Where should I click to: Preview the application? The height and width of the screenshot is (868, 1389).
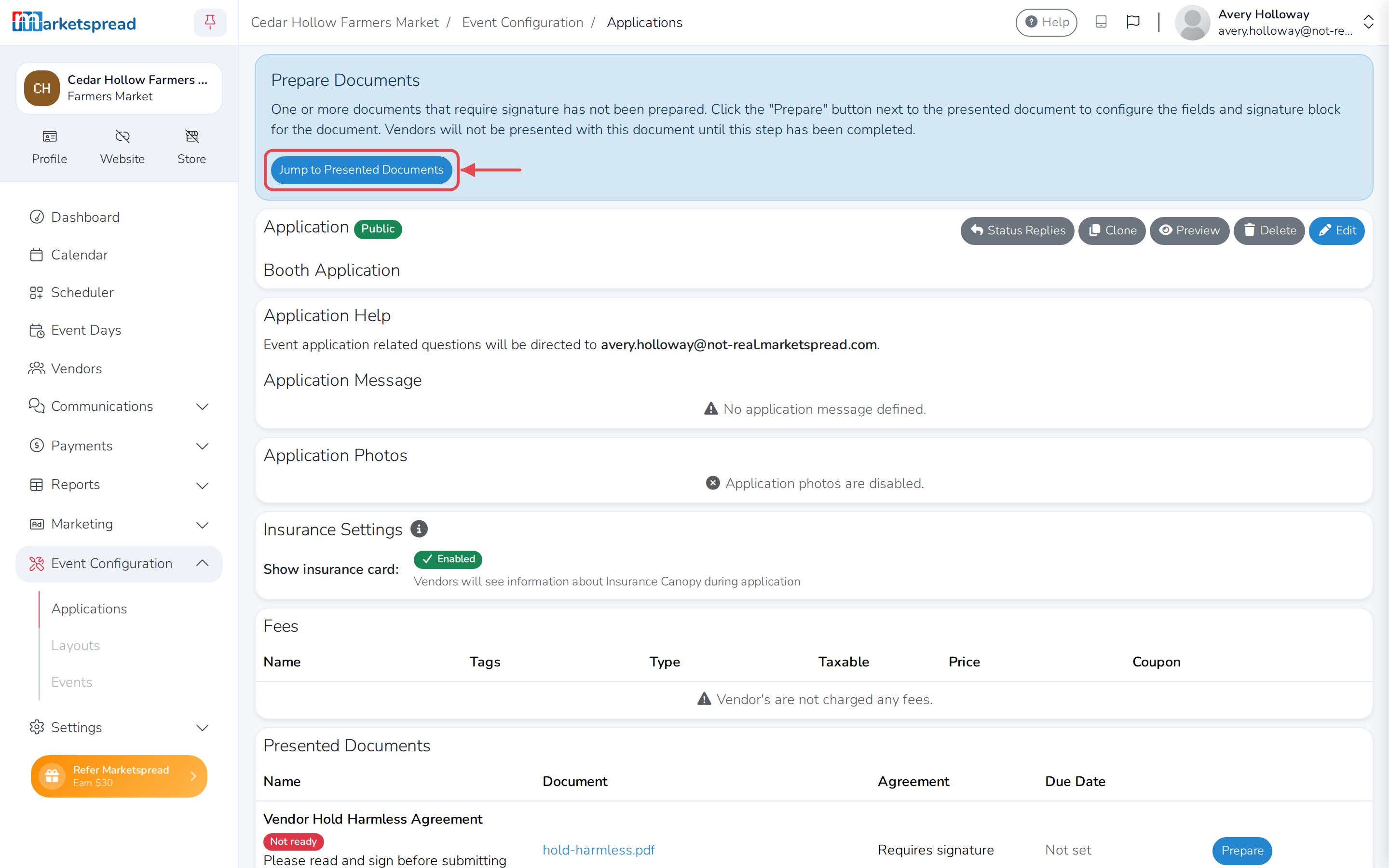point(1189,231)
